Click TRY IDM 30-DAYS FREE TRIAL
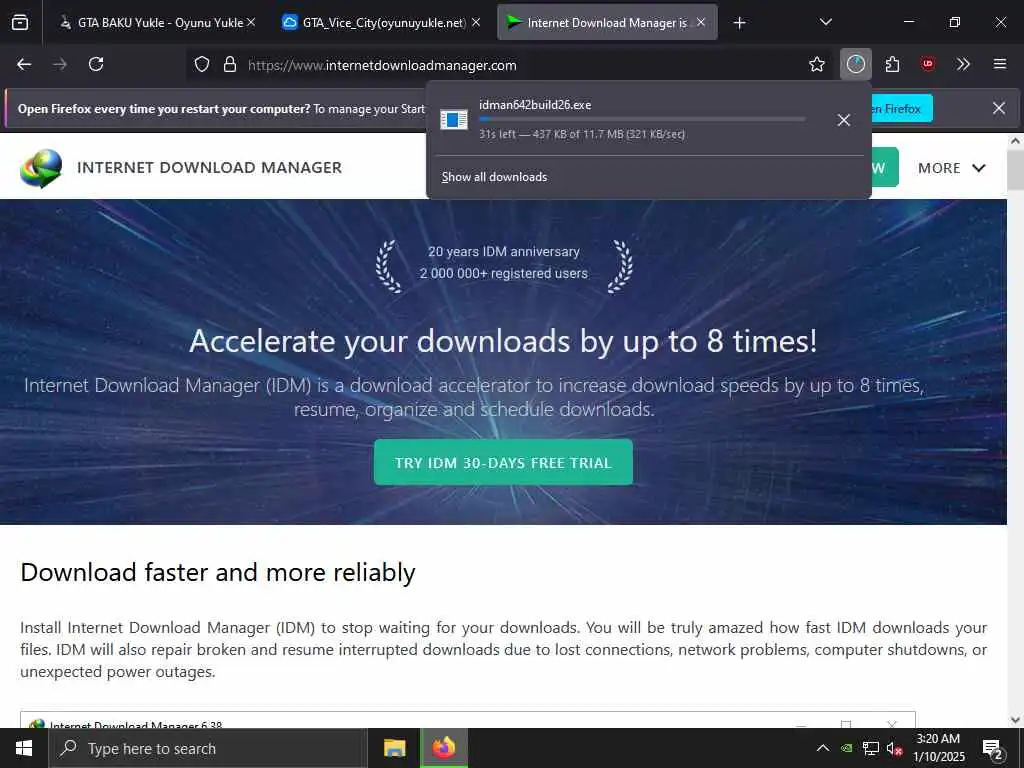The image size is (1024, 768). pos(504,462)
